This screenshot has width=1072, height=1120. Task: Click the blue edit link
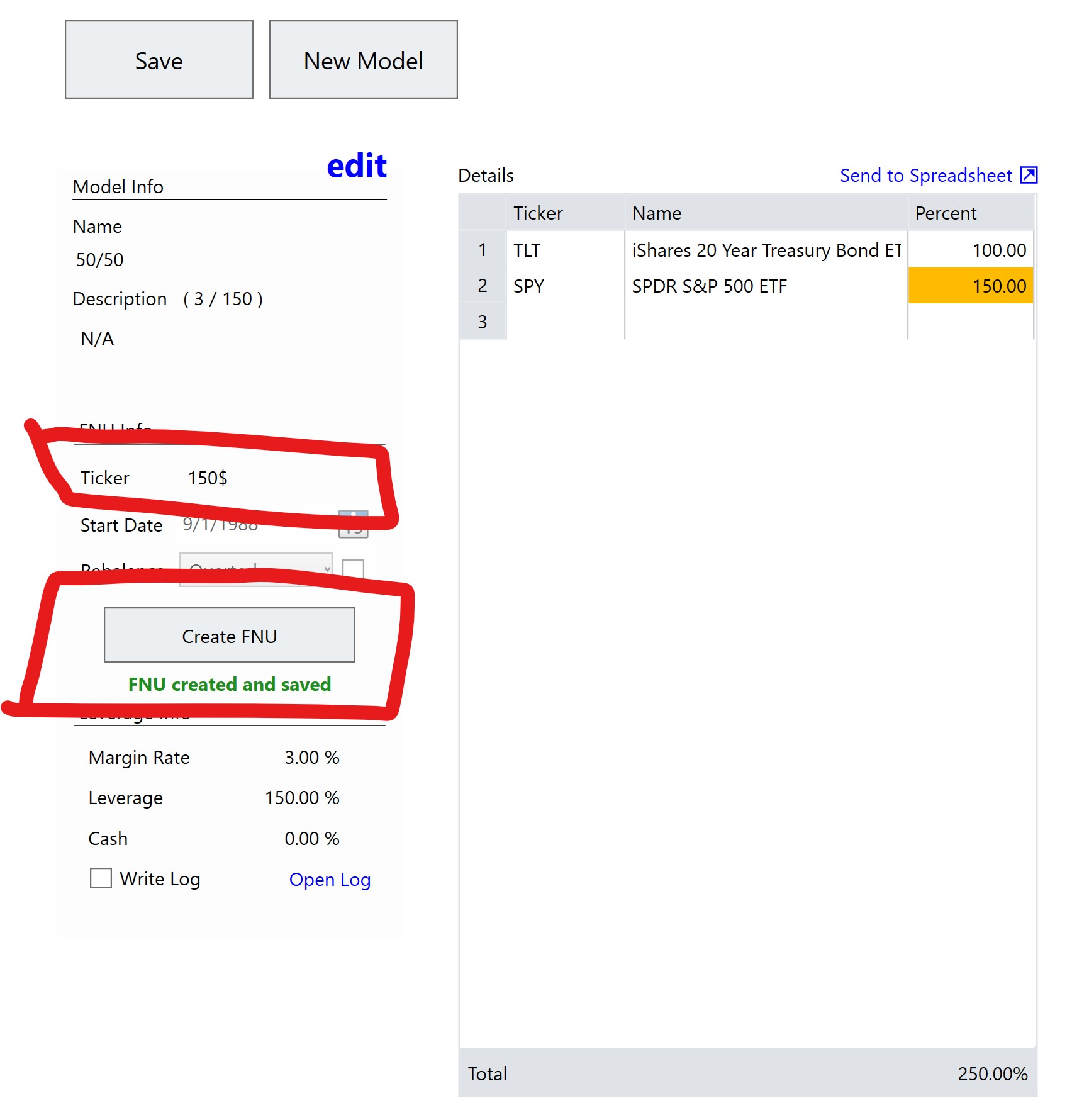[356, 165]
